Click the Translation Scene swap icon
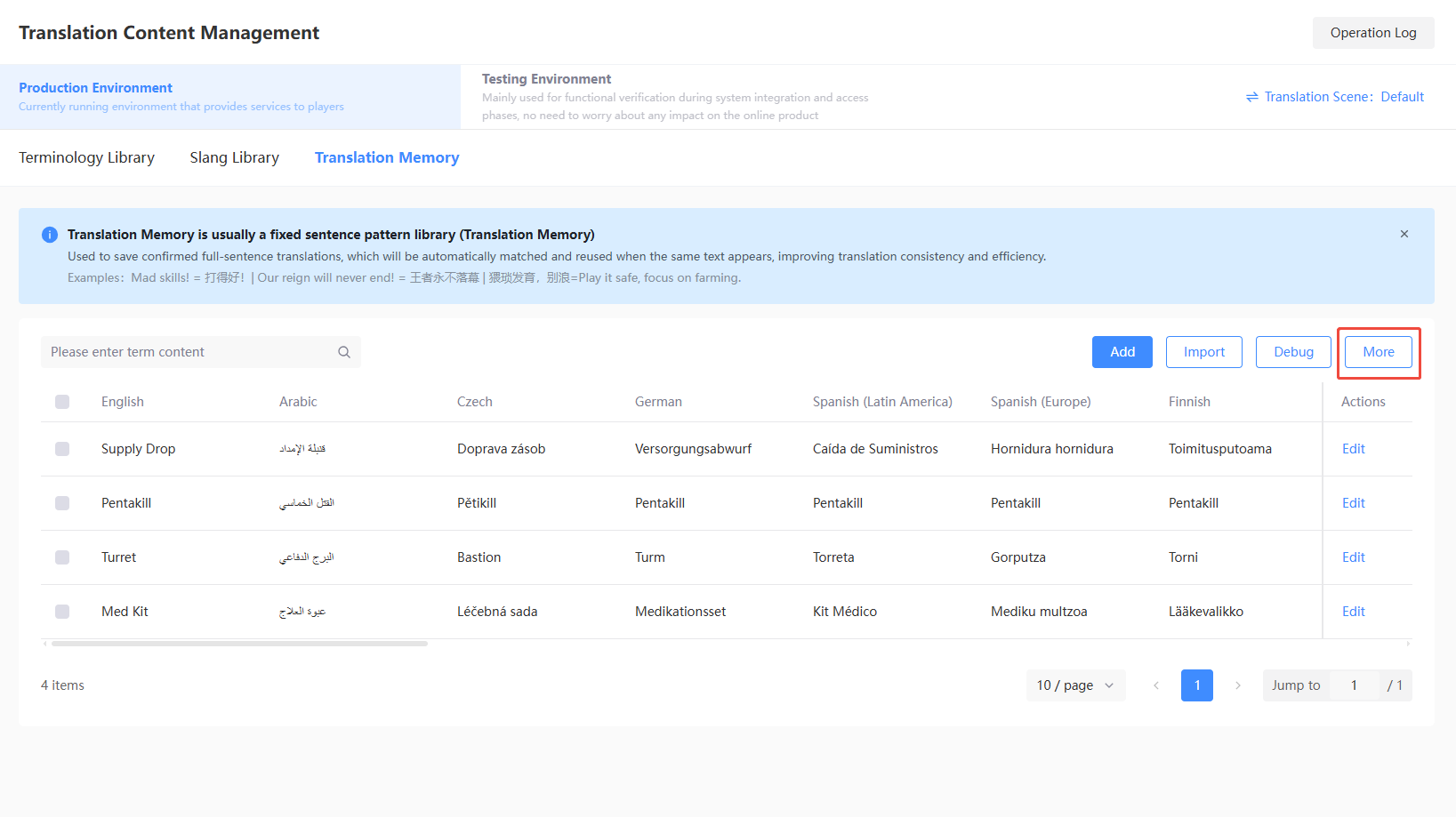The width and height of the screenshot is (1456, 817). point(1252,97)
